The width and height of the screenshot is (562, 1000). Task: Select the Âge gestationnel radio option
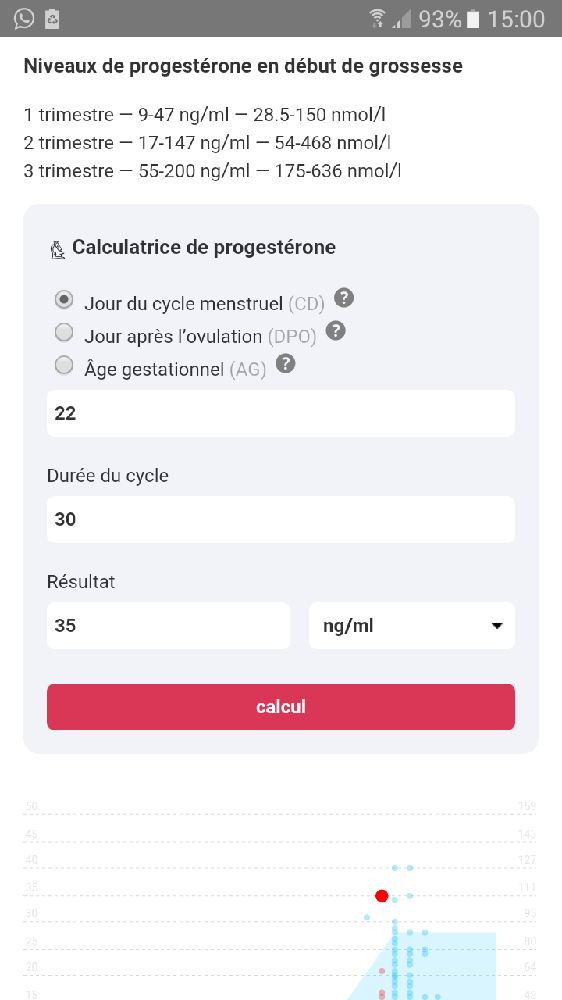pos(64,365)
